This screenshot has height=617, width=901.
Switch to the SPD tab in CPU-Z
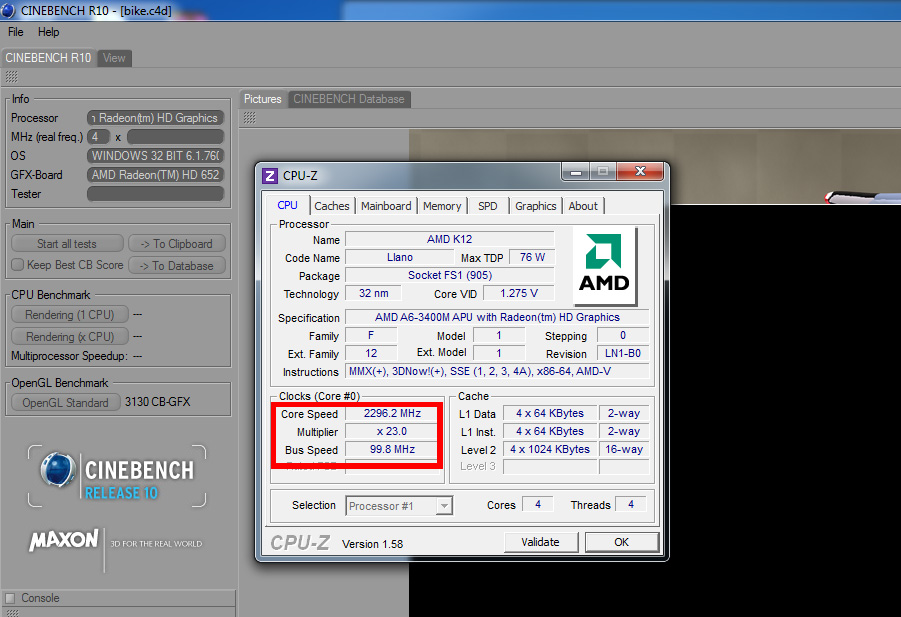488,206
